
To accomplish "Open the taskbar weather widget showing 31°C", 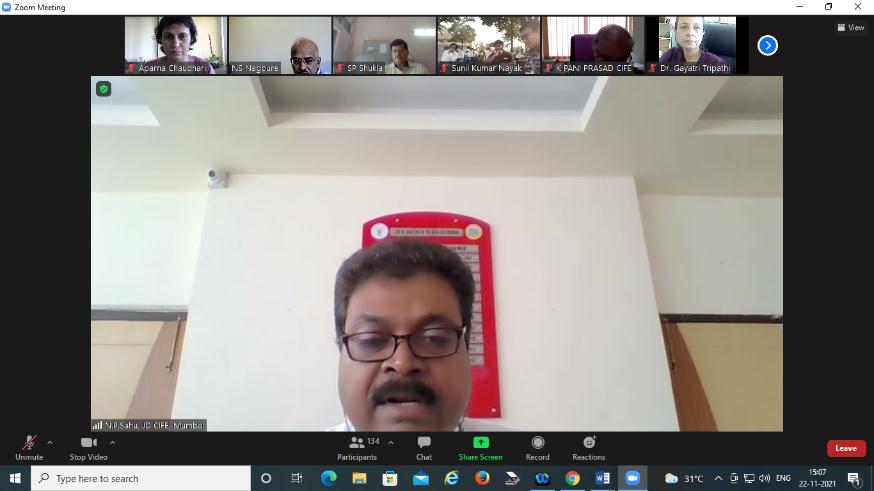I will coord(685,478).
